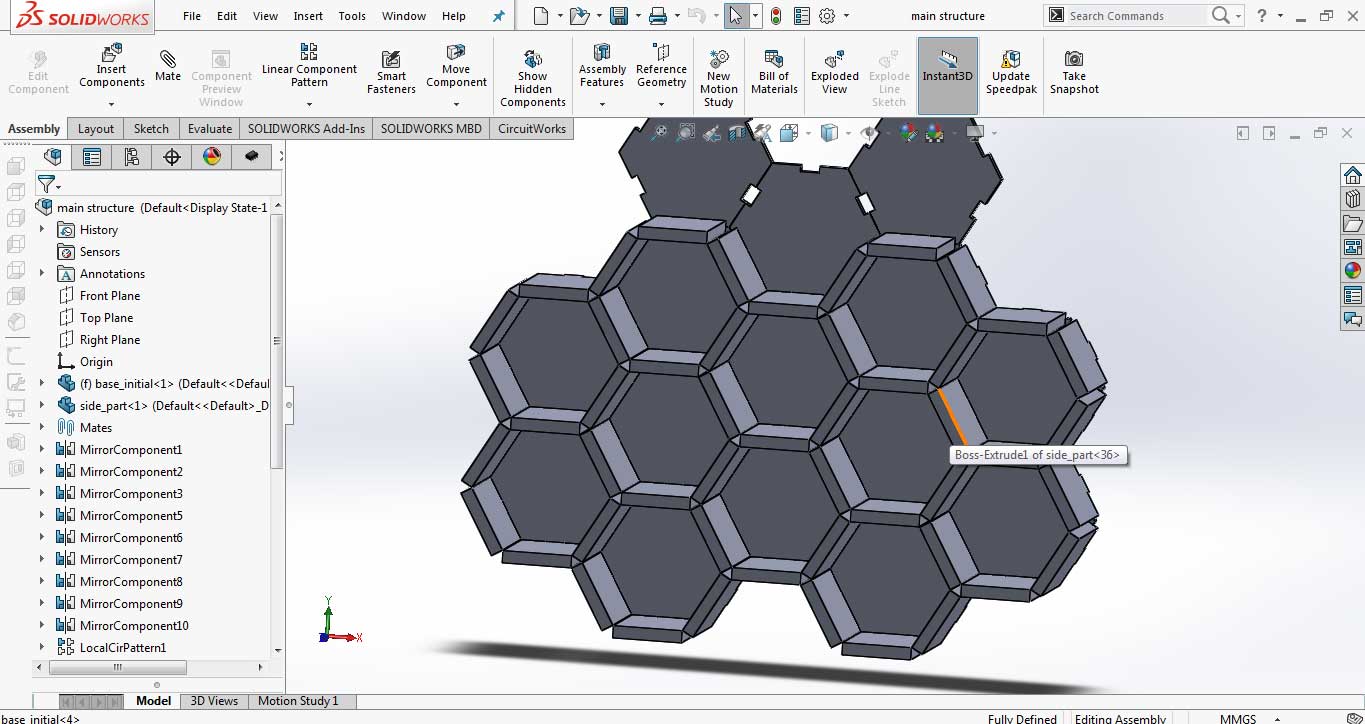Switch to the Layout tab
1365x724 pixels.
coord(96,128)
